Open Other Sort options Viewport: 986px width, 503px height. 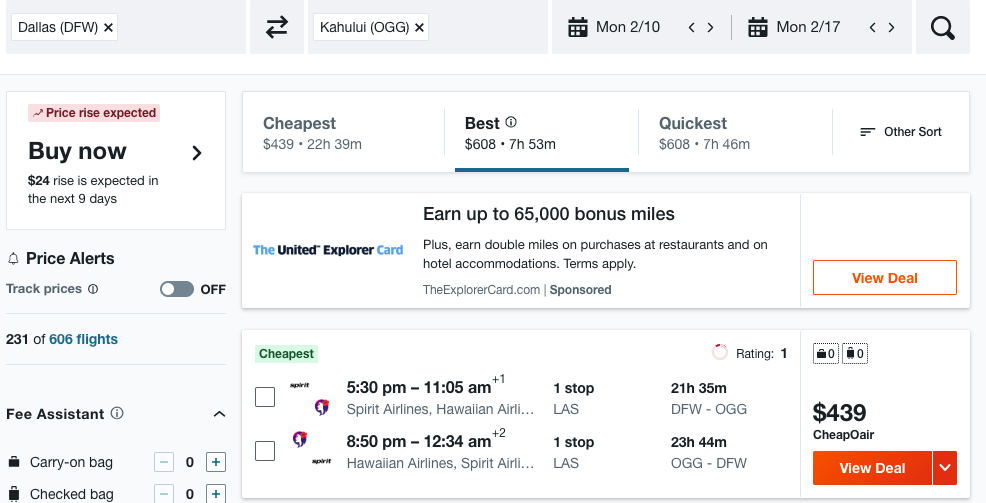[900, 131]
